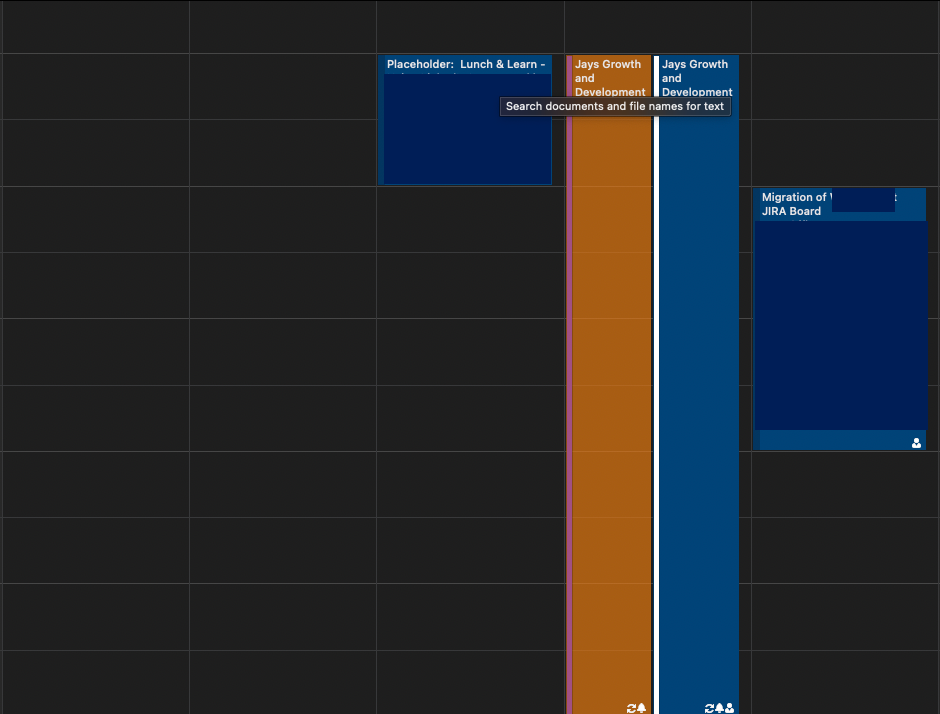940x714 pixels.
Task: Click the recurrence icon on the blue Jays event
Action: 709,707
